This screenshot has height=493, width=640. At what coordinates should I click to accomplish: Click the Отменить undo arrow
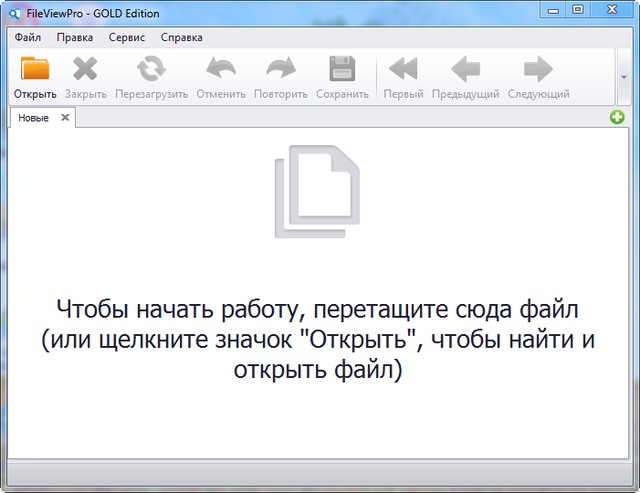coord(221,70)
